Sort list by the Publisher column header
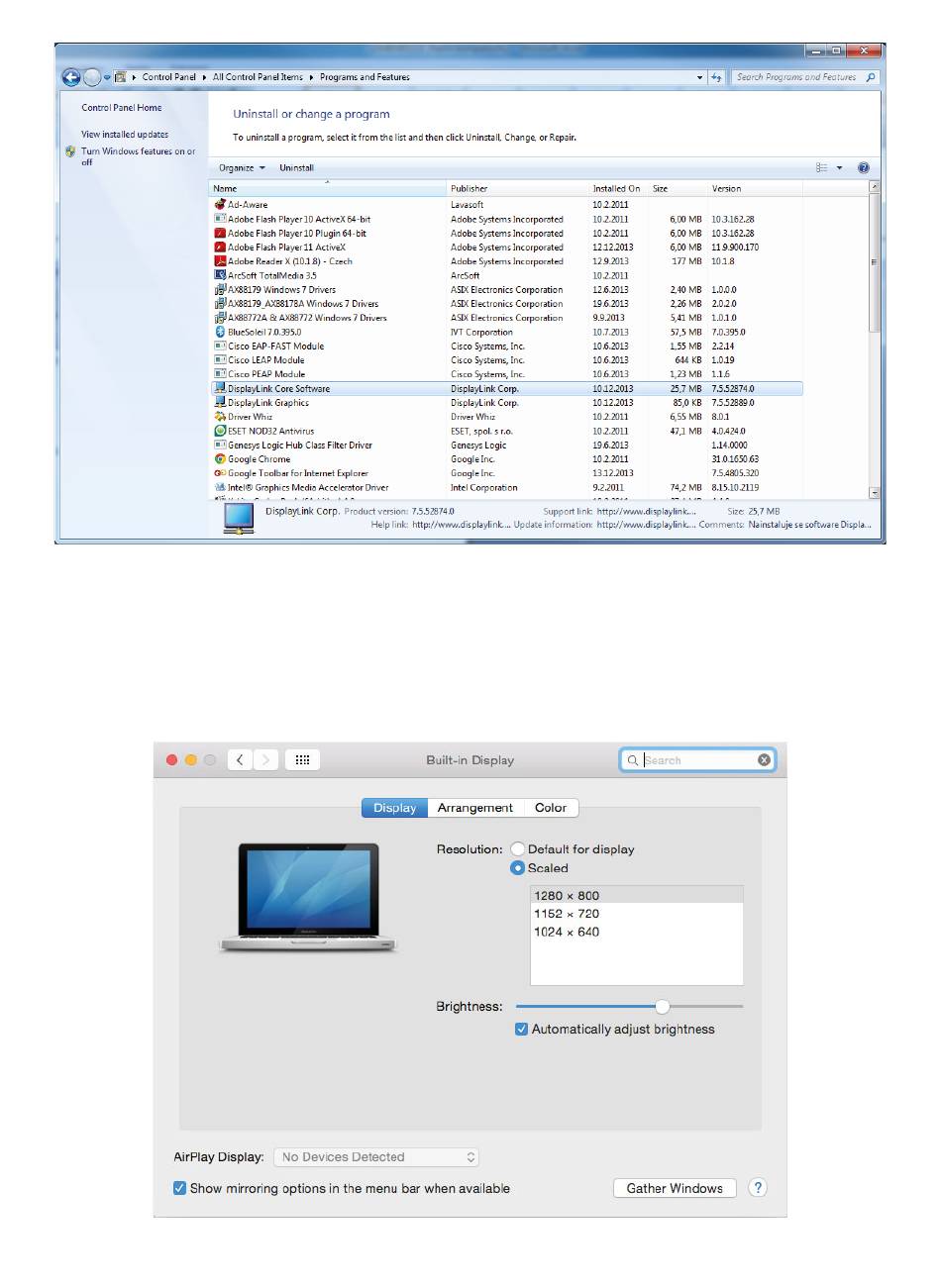 518,188
